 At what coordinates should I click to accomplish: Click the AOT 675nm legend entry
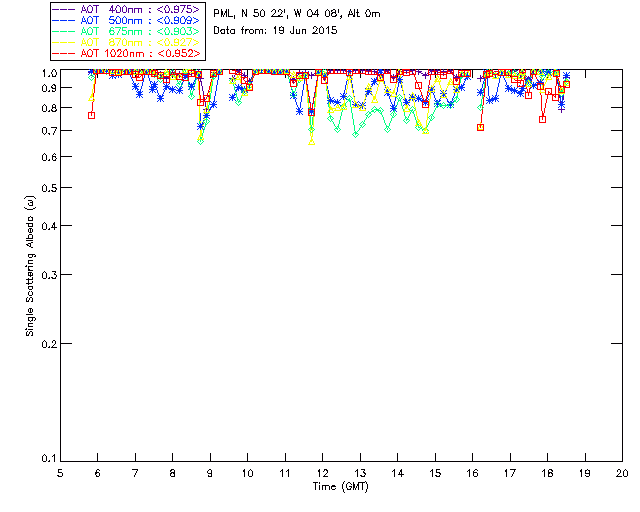[x=126, y=31]
